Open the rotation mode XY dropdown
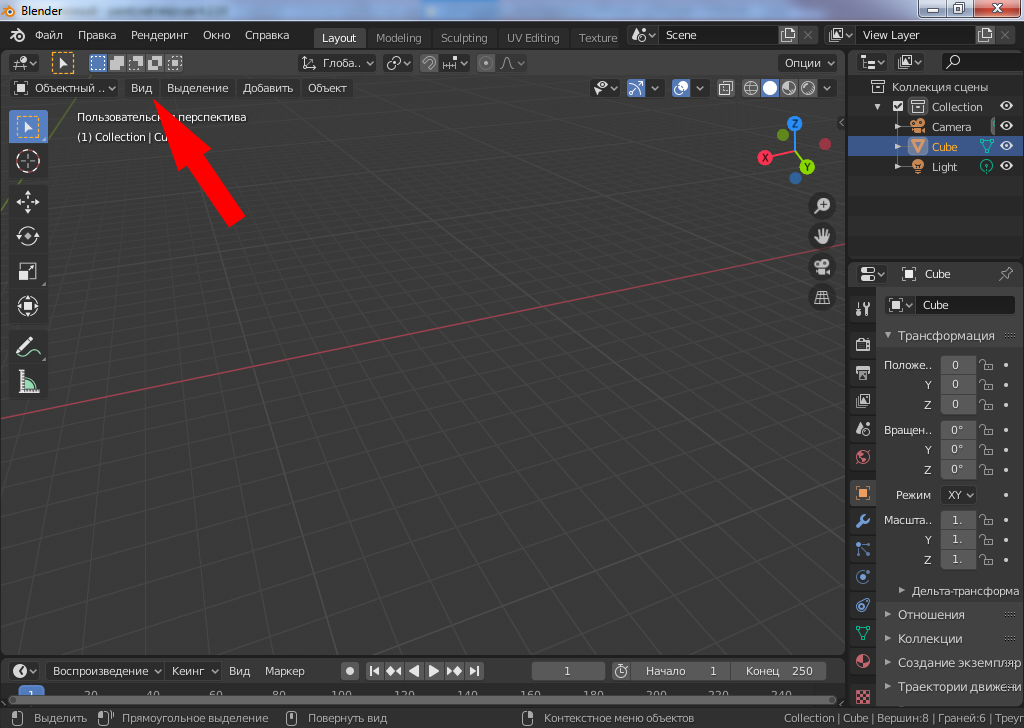 coord(958,495)
